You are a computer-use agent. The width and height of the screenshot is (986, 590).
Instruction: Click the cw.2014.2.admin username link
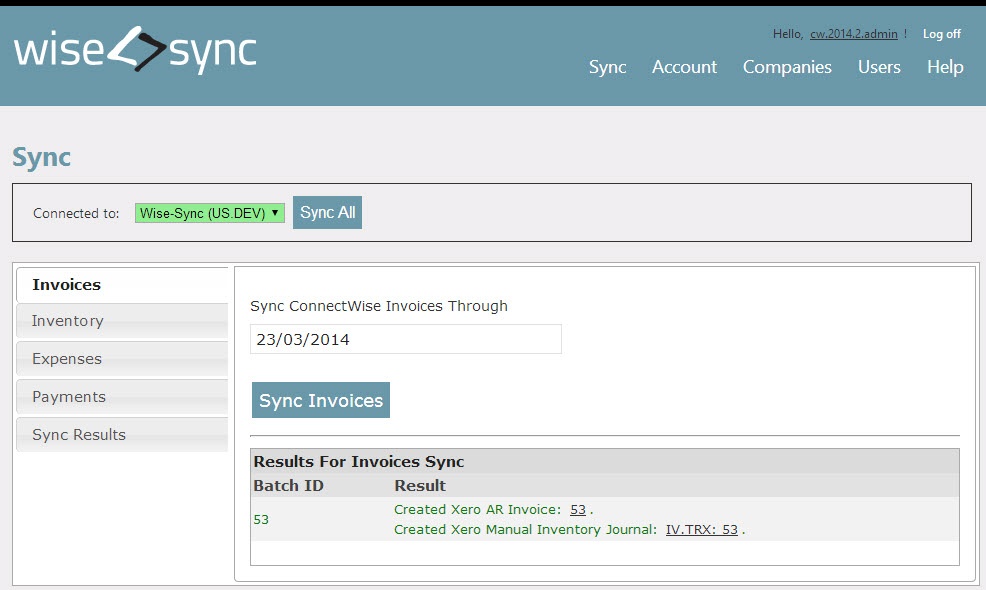click(x=853, y=34)
